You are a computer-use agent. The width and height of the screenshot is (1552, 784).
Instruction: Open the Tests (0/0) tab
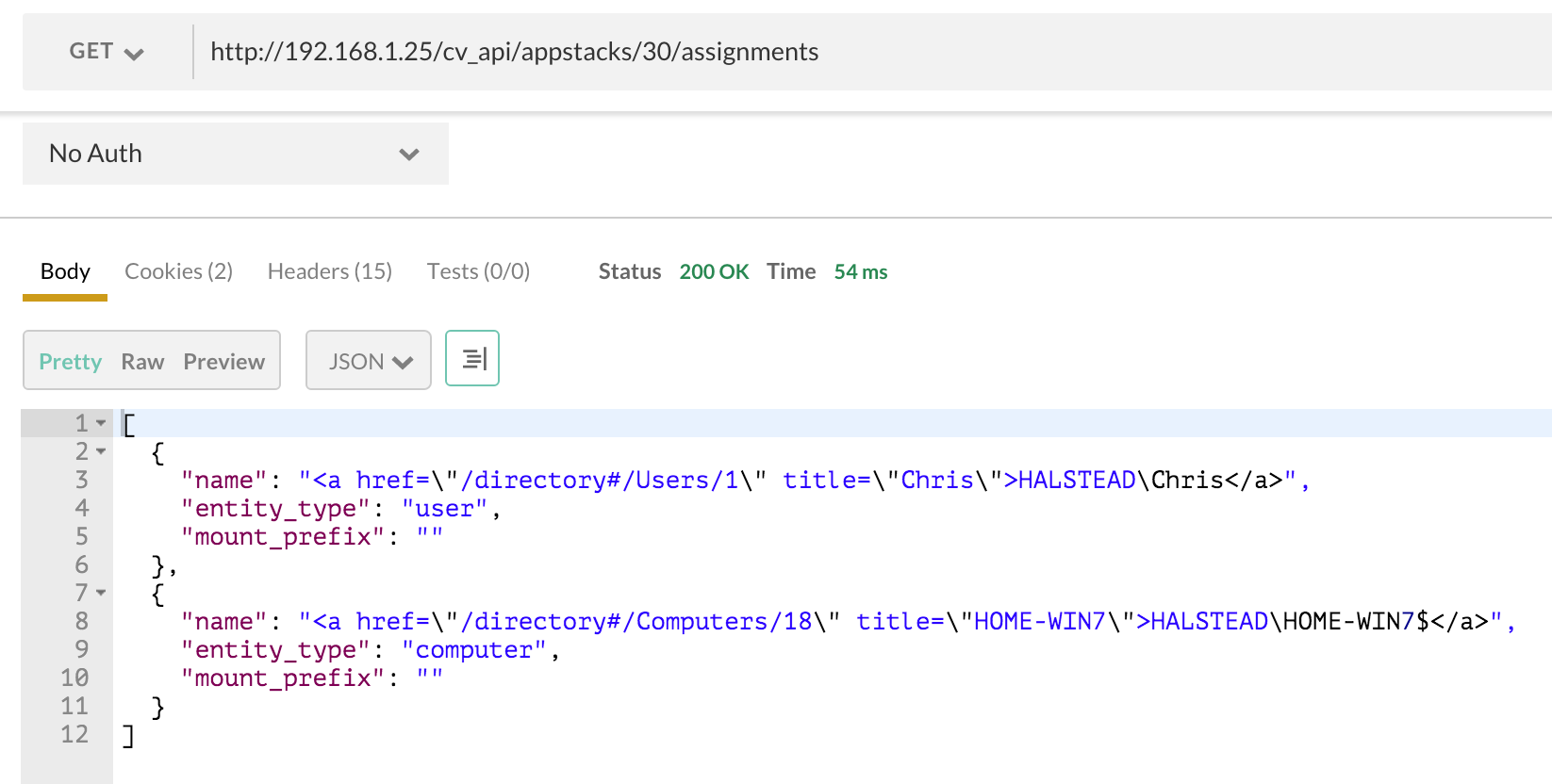point(478,272)
